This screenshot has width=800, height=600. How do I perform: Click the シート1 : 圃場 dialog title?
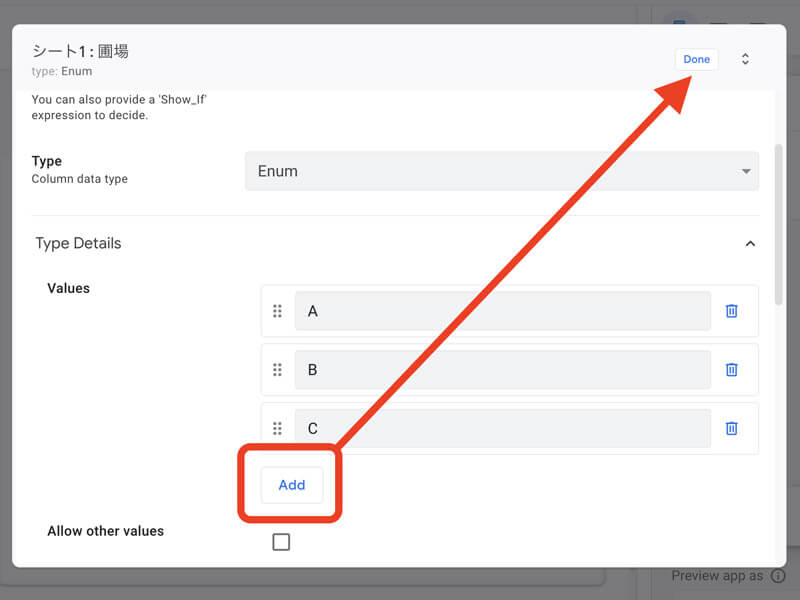(80, 52)
